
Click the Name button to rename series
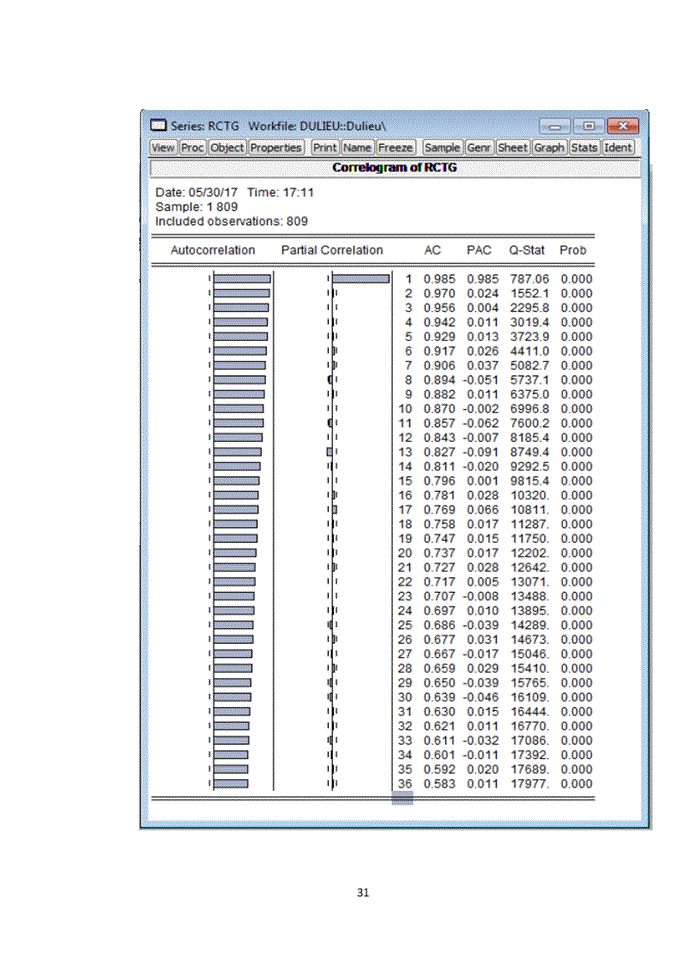pos(357,147)
